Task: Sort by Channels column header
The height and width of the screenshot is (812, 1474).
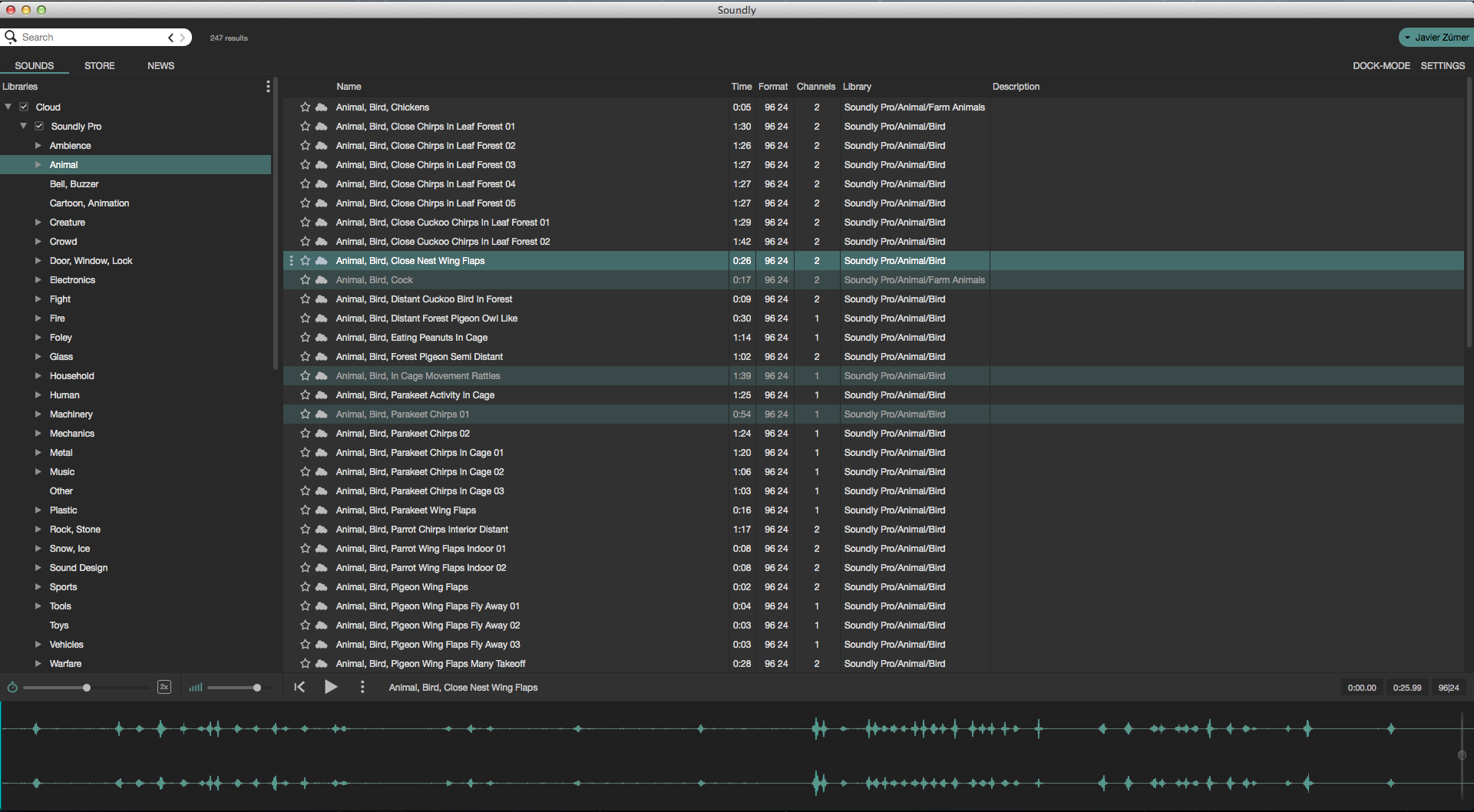Action: [x=816, y=87]
